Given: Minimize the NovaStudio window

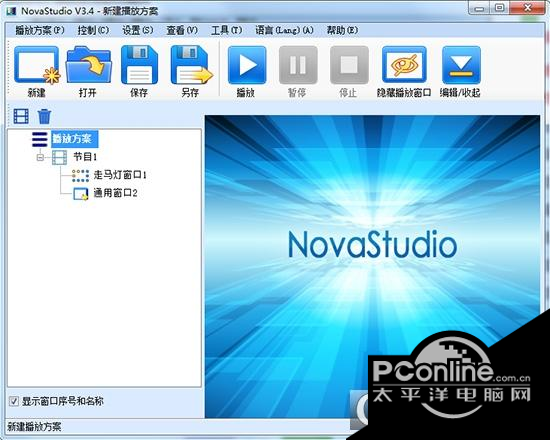Looking at the screenshot, I should click(479, 8).
